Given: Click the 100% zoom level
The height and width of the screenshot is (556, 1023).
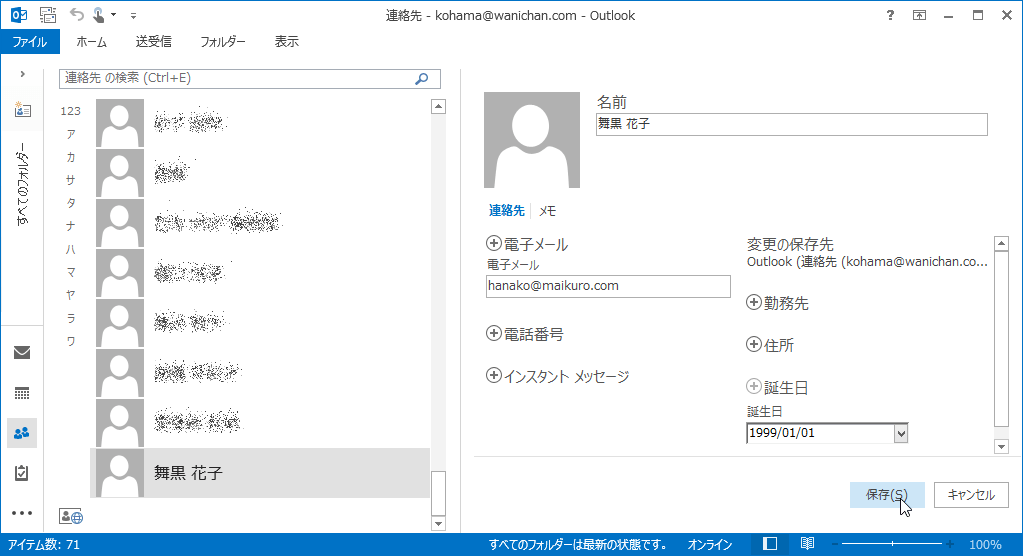Looking at the screenshot, I should 985,544.
